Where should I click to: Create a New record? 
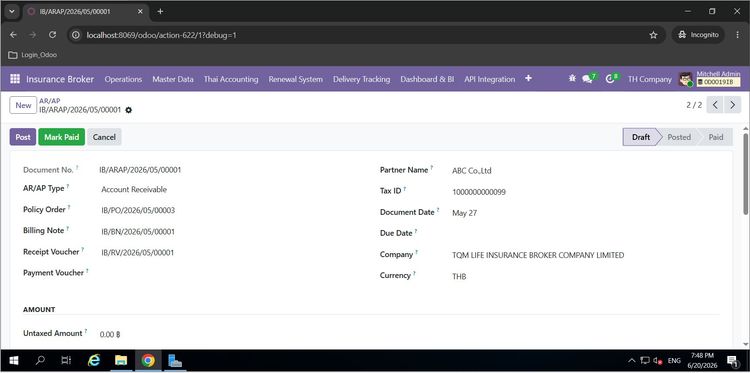pos(23,105)
